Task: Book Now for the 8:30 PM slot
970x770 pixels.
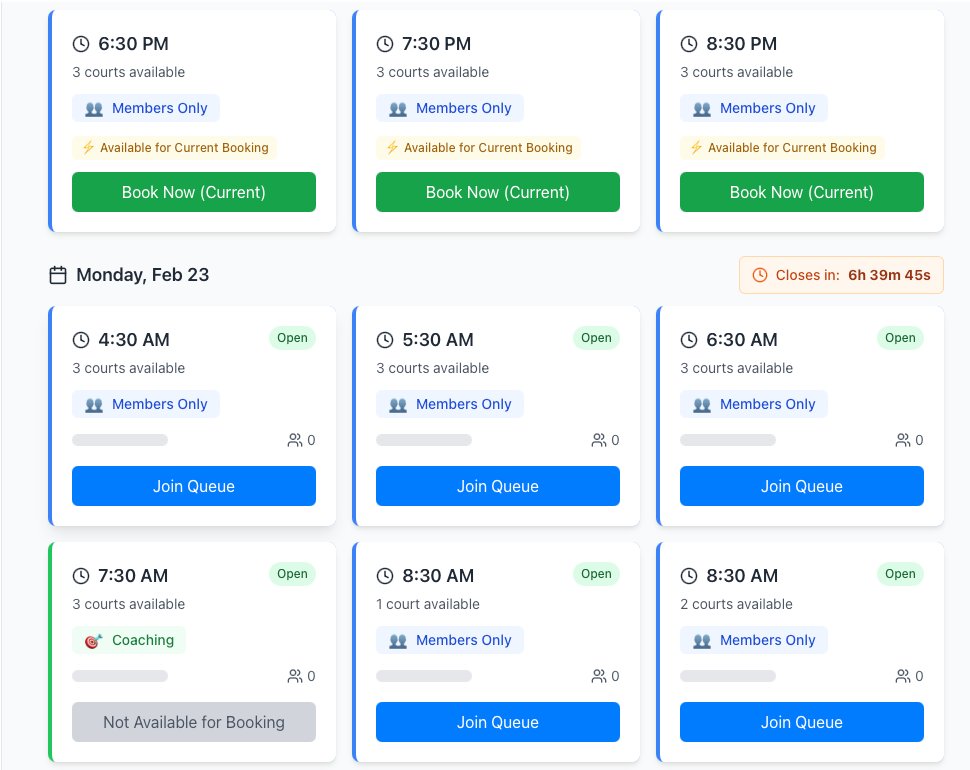Action: [x=801, y=191]
